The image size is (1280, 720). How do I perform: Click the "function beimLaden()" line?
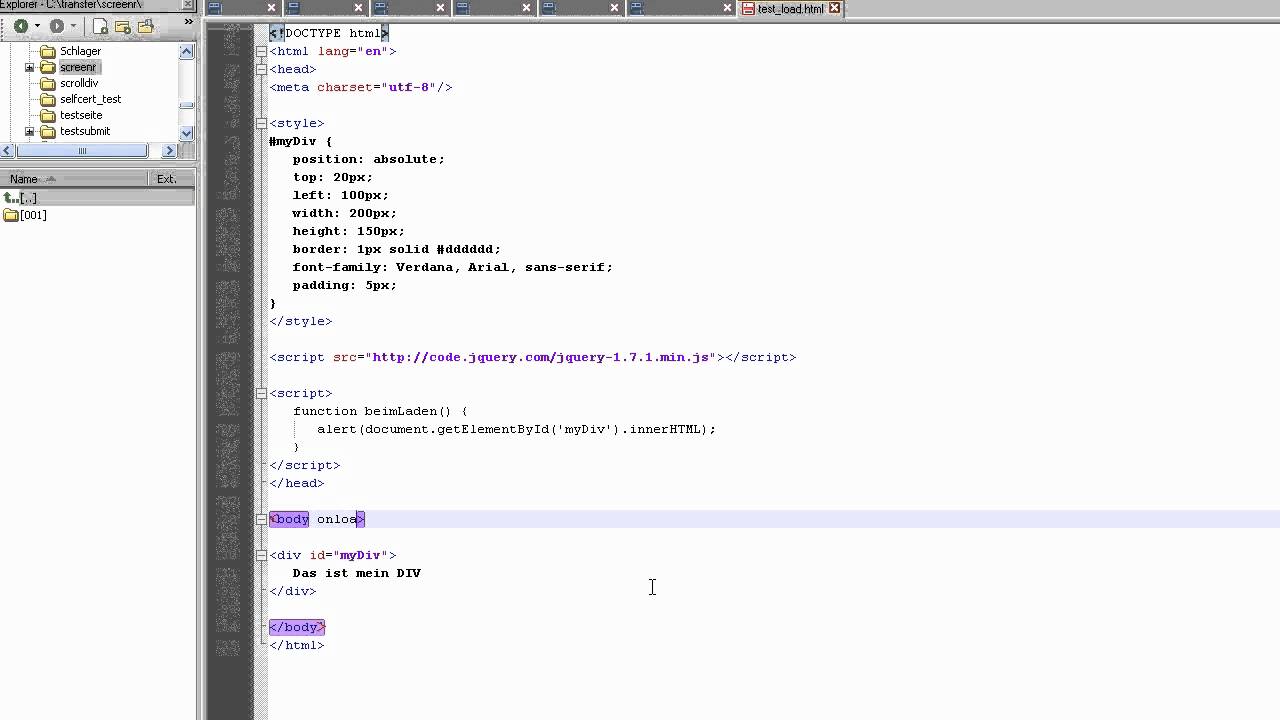[x=380, y=411]
